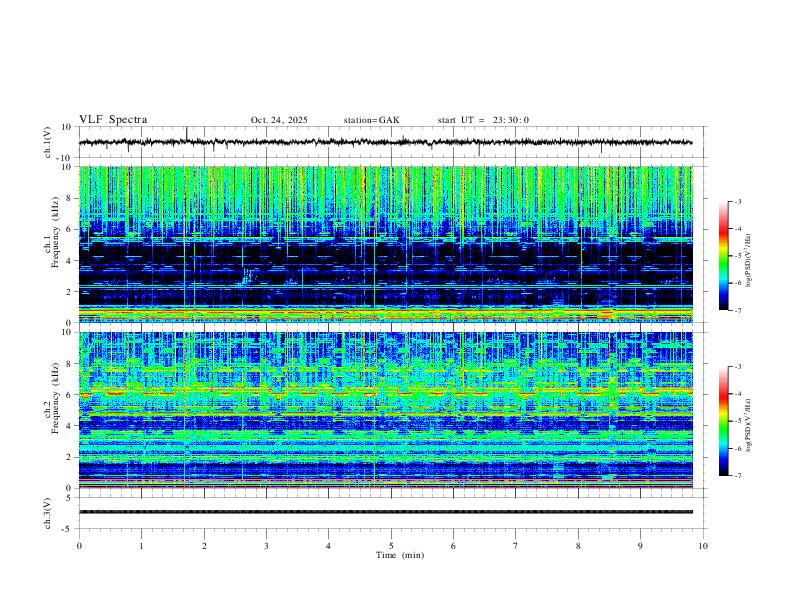Click the "-7" tick on ch.2 color bar
The width and height of the screenshot is (792, 612).
pos(737,475)
